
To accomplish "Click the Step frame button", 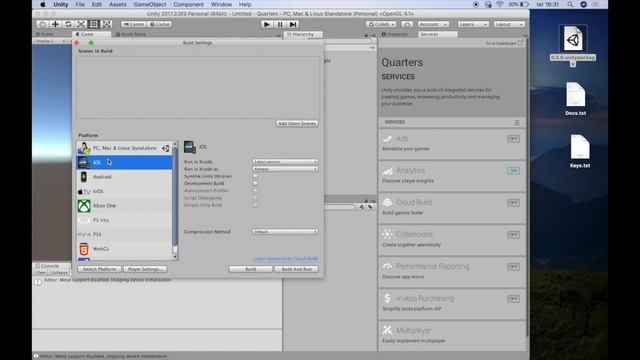I will click(293, 24).
